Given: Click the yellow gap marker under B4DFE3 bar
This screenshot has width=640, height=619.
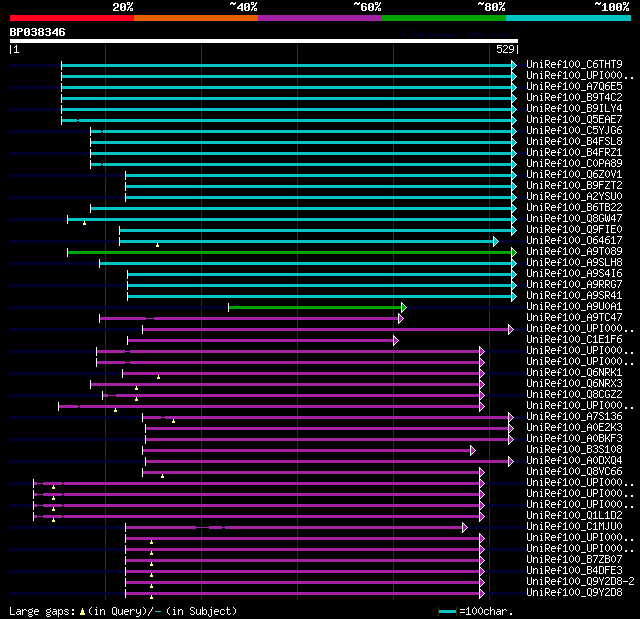Looking at the screenshot, I should pos(151,575).
